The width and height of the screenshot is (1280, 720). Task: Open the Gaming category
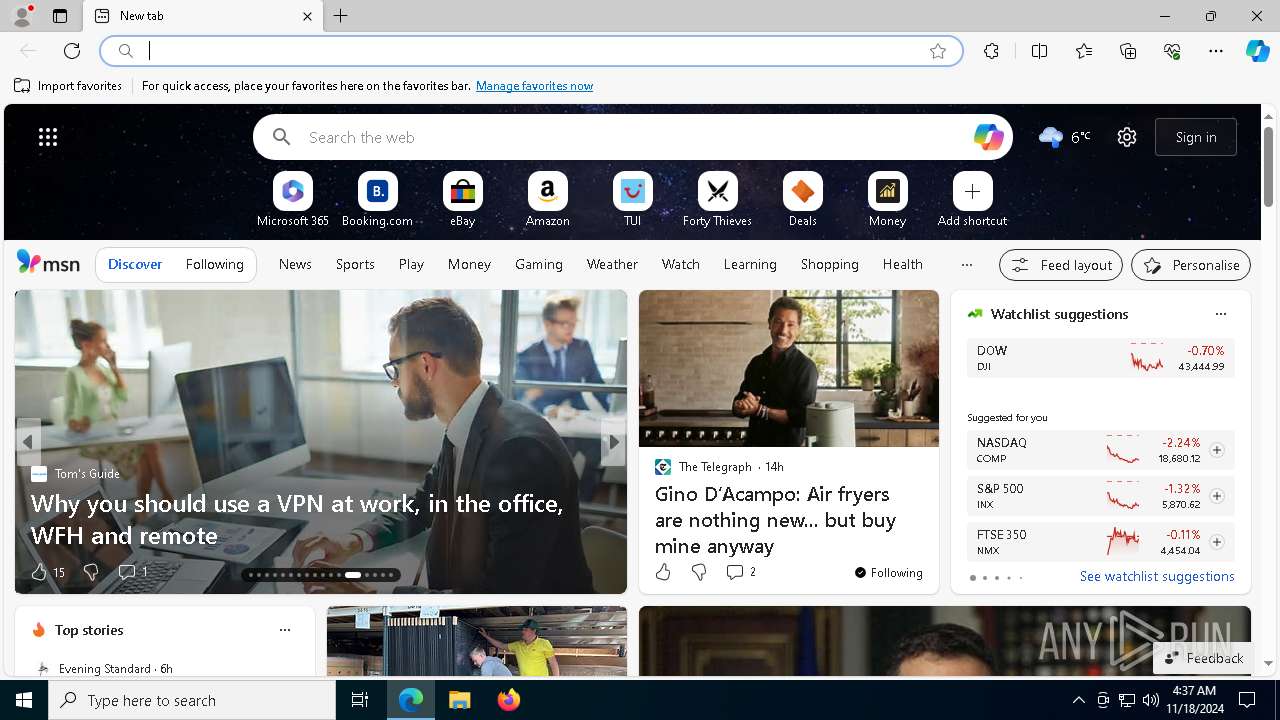click(539, 264)
